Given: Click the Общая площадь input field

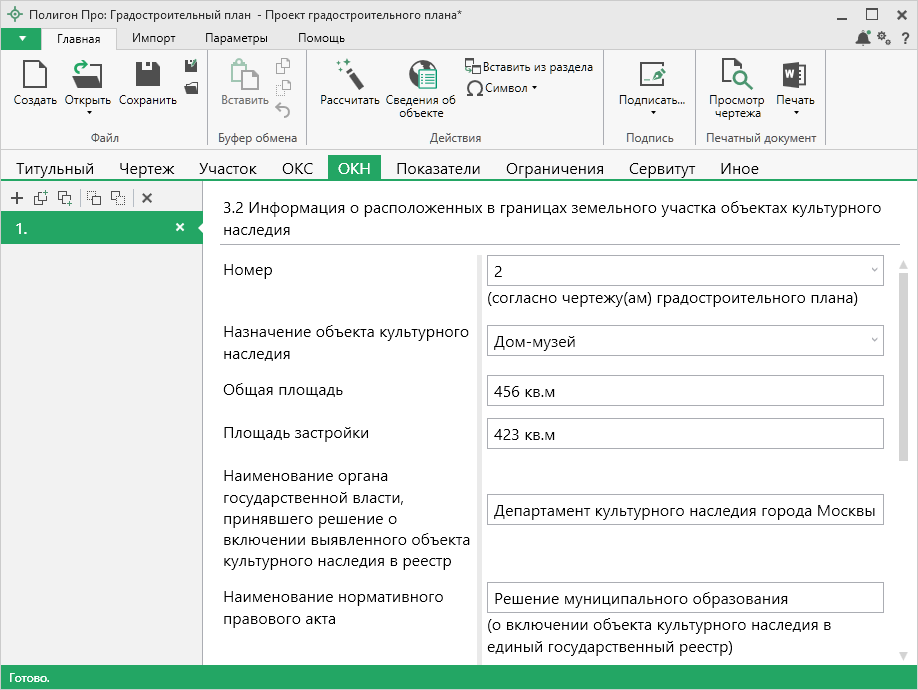Looking at the screenshot, I should pos(685,391).
